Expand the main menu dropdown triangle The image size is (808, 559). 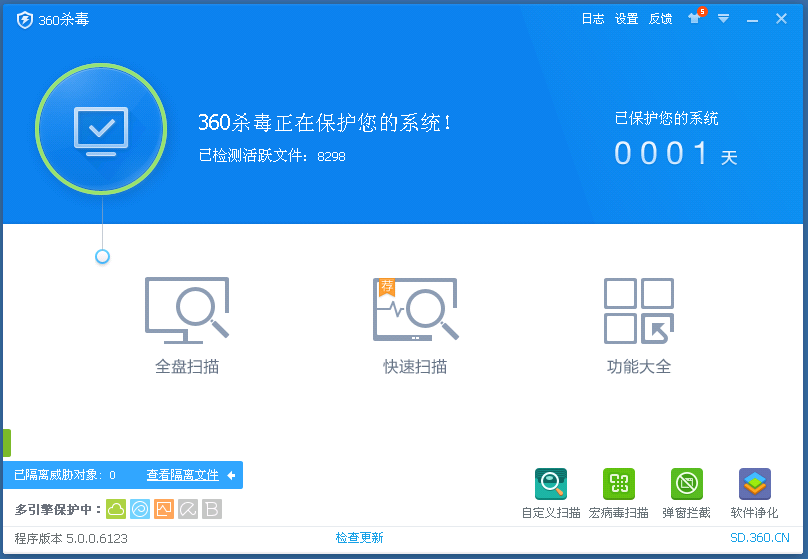(x=723, y=19)
